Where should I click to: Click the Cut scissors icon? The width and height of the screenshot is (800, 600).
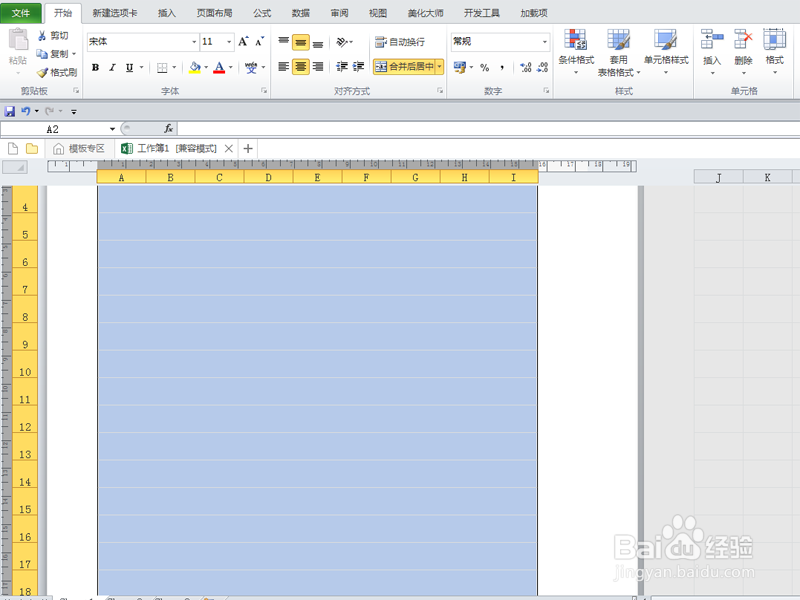click(x=43, y=35)
